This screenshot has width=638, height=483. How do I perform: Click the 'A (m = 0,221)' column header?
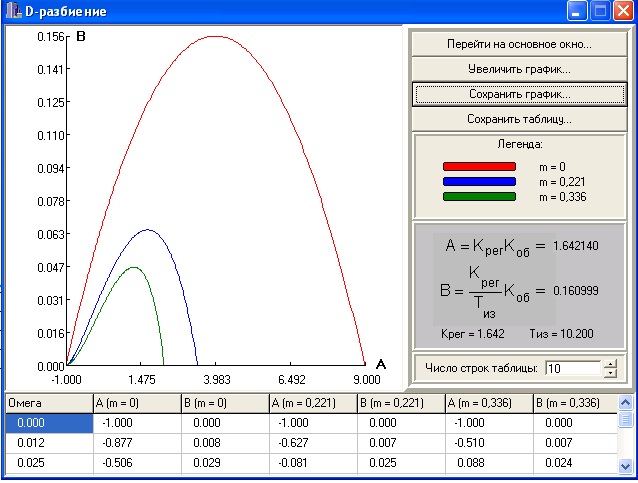313,403
